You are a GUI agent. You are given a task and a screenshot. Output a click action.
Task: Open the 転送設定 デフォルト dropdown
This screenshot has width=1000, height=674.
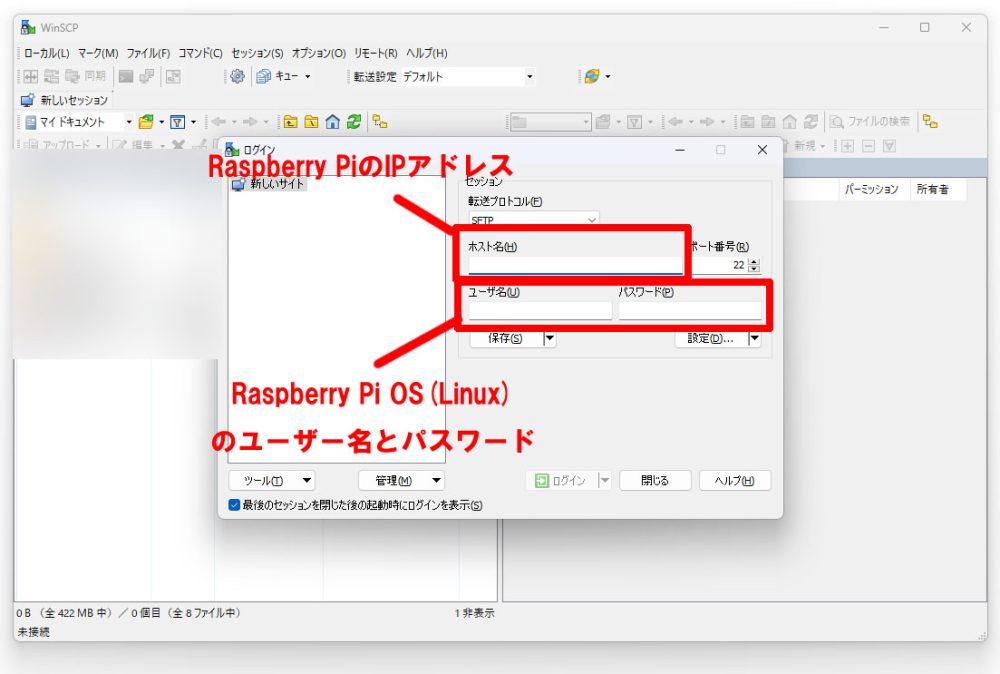528,76
